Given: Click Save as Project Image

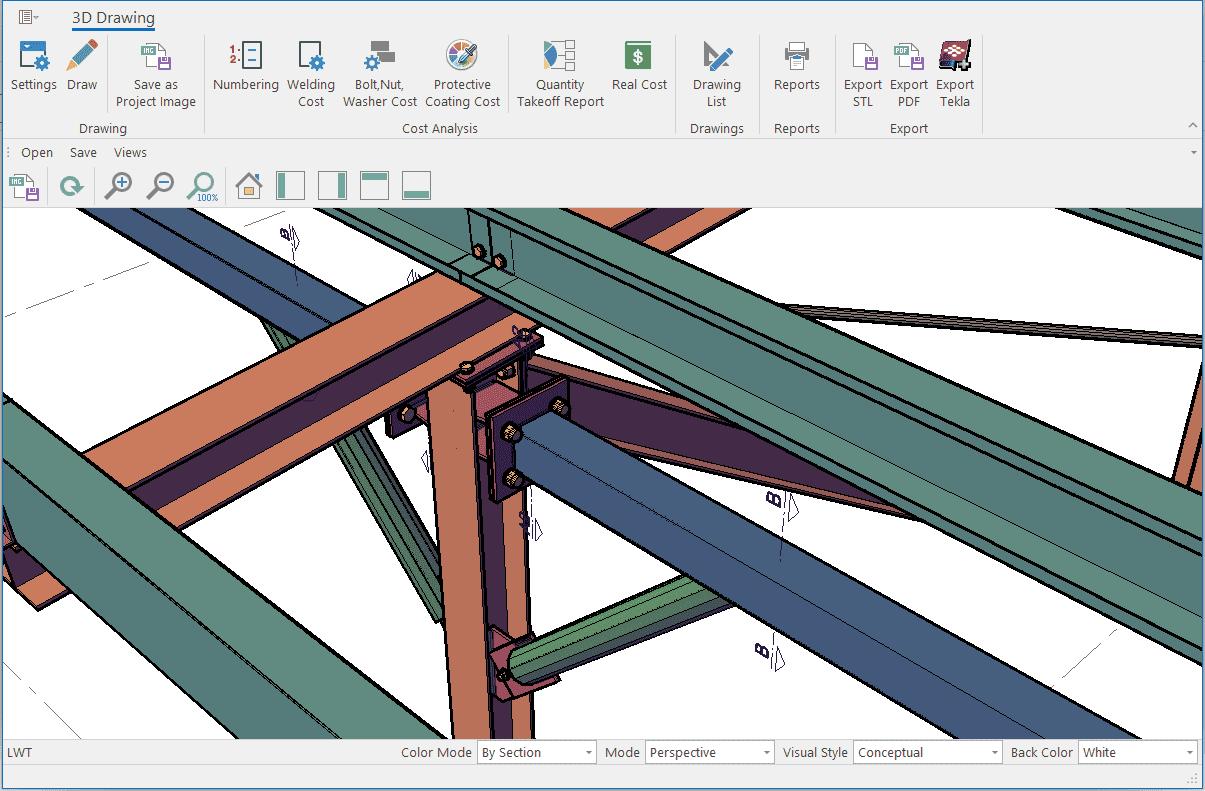Looking at the screenshot, I should point(155,58).
